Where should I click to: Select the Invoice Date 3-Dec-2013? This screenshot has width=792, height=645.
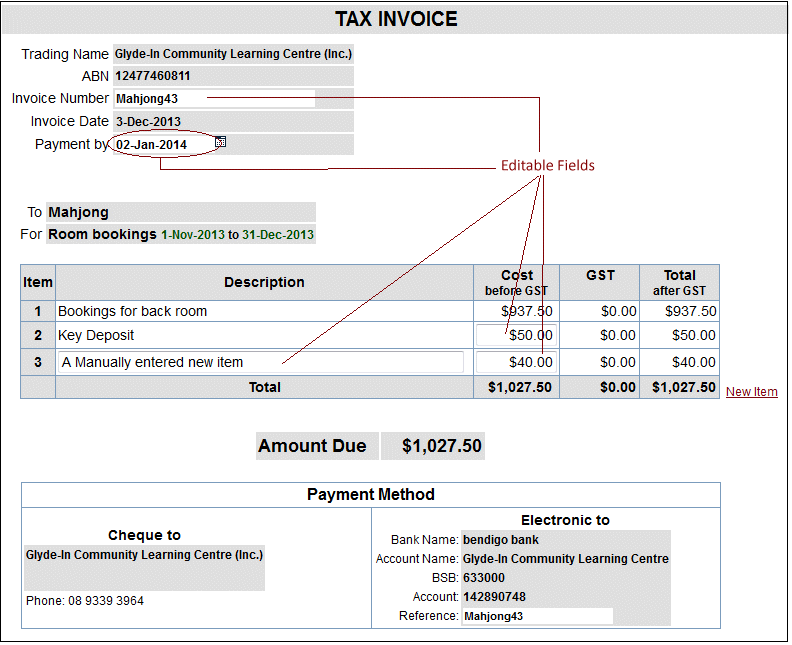[148, 122]
